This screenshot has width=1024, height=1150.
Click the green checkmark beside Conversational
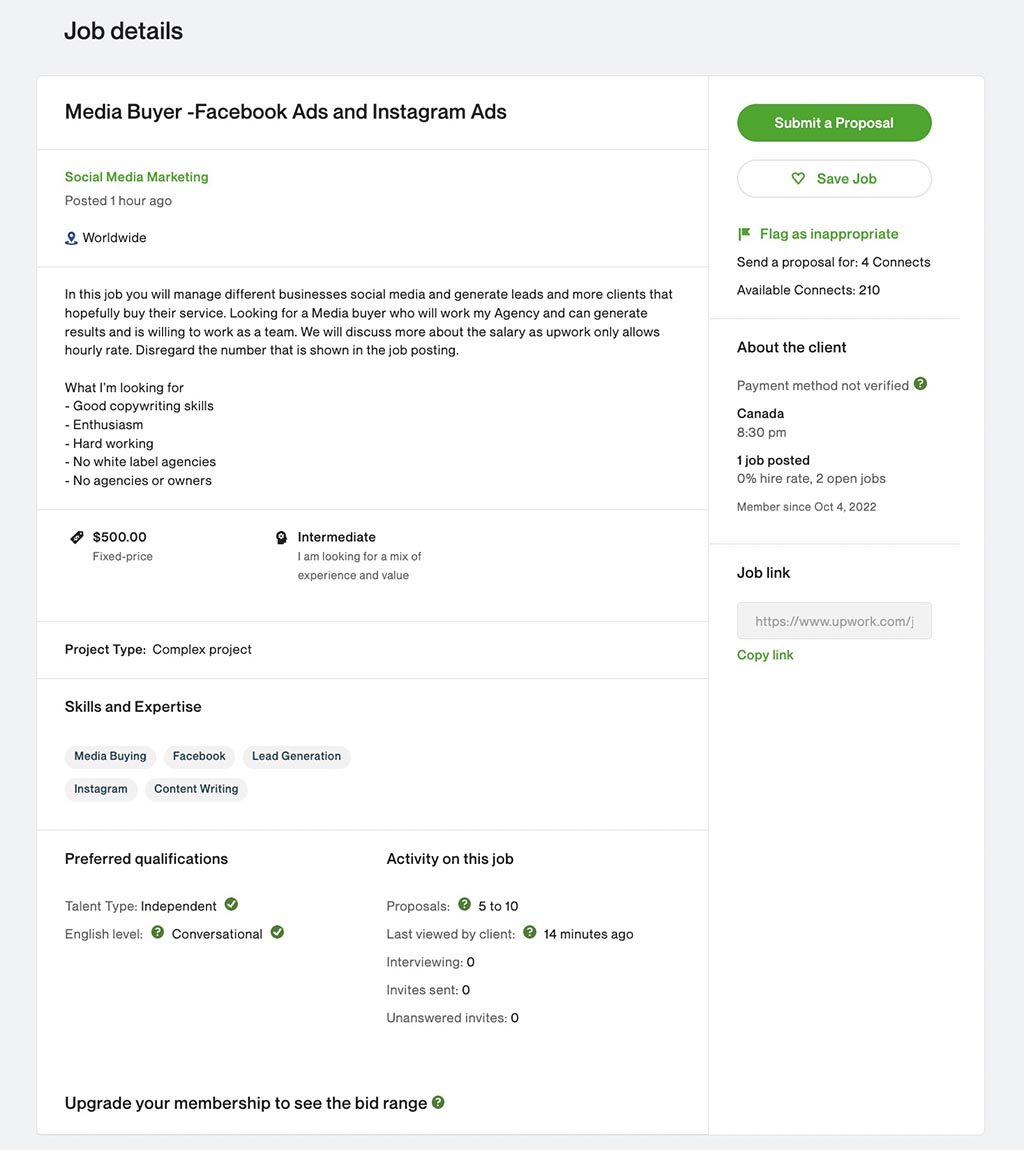[x=277, y=932]
